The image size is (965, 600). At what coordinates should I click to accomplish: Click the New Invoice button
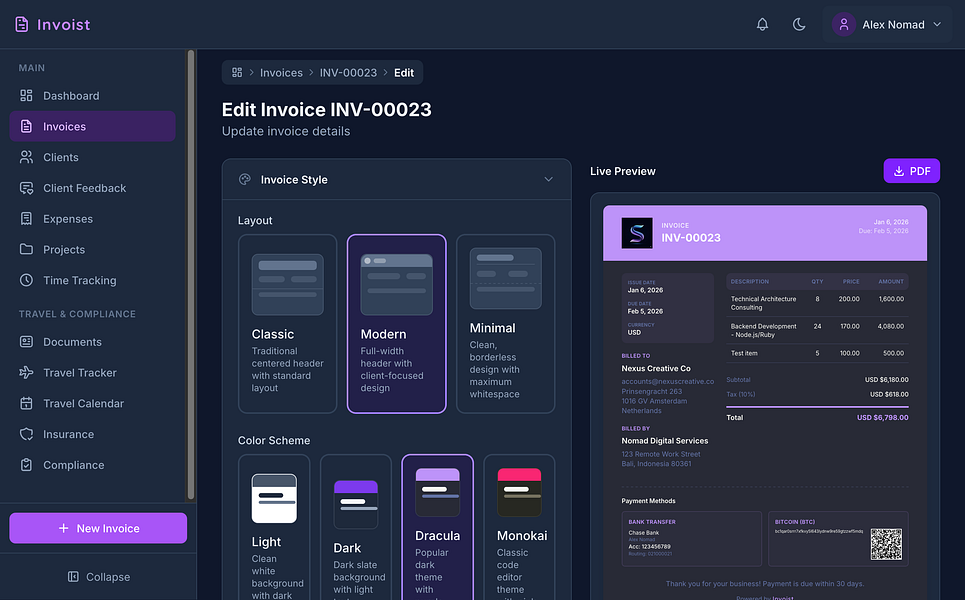click(98, 528)
